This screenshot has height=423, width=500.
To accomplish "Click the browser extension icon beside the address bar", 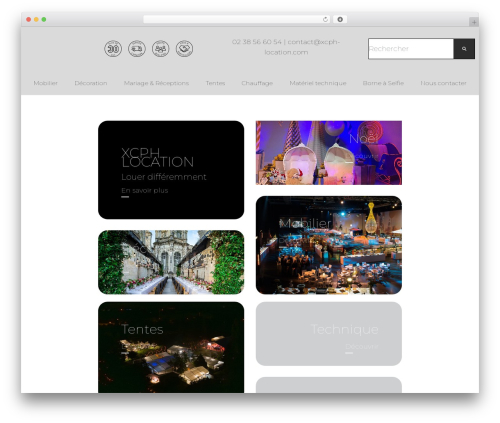I will point(340,20).
